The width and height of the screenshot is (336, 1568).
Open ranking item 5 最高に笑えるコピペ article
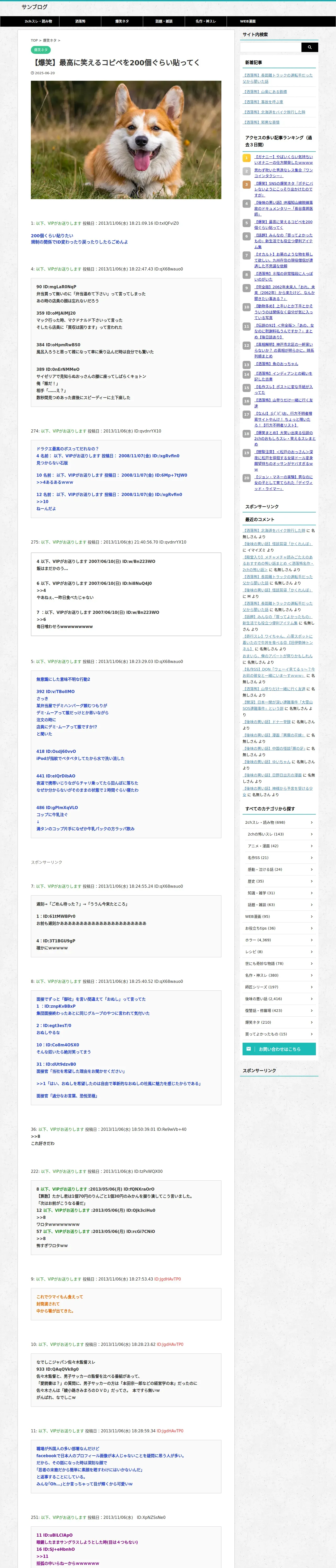click(284, 224)
